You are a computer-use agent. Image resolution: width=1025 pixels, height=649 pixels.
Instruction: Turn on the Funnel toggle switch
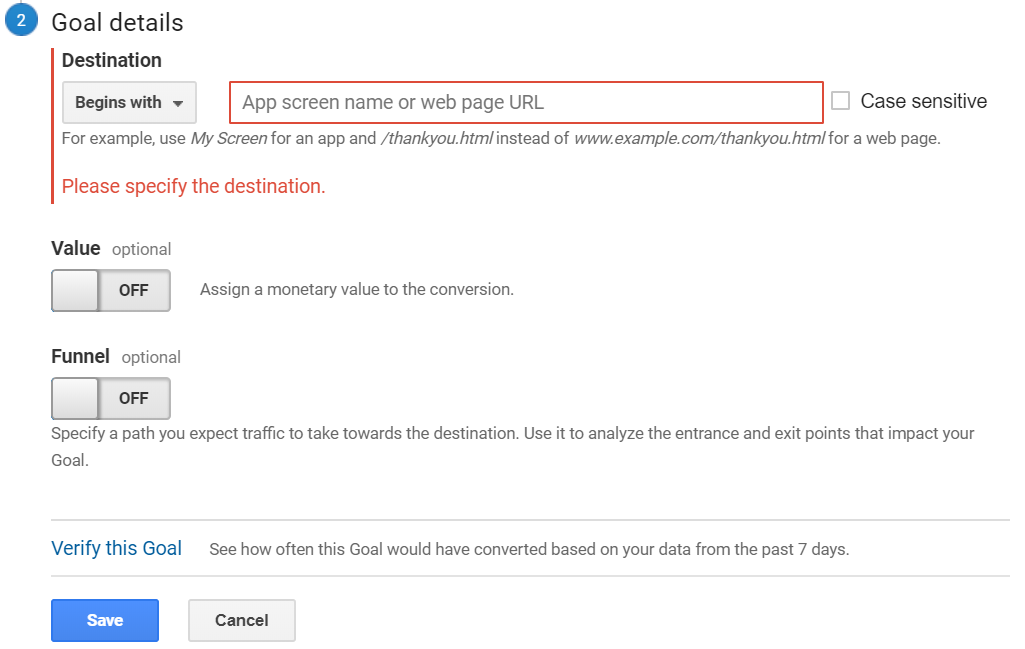point(111,398)
